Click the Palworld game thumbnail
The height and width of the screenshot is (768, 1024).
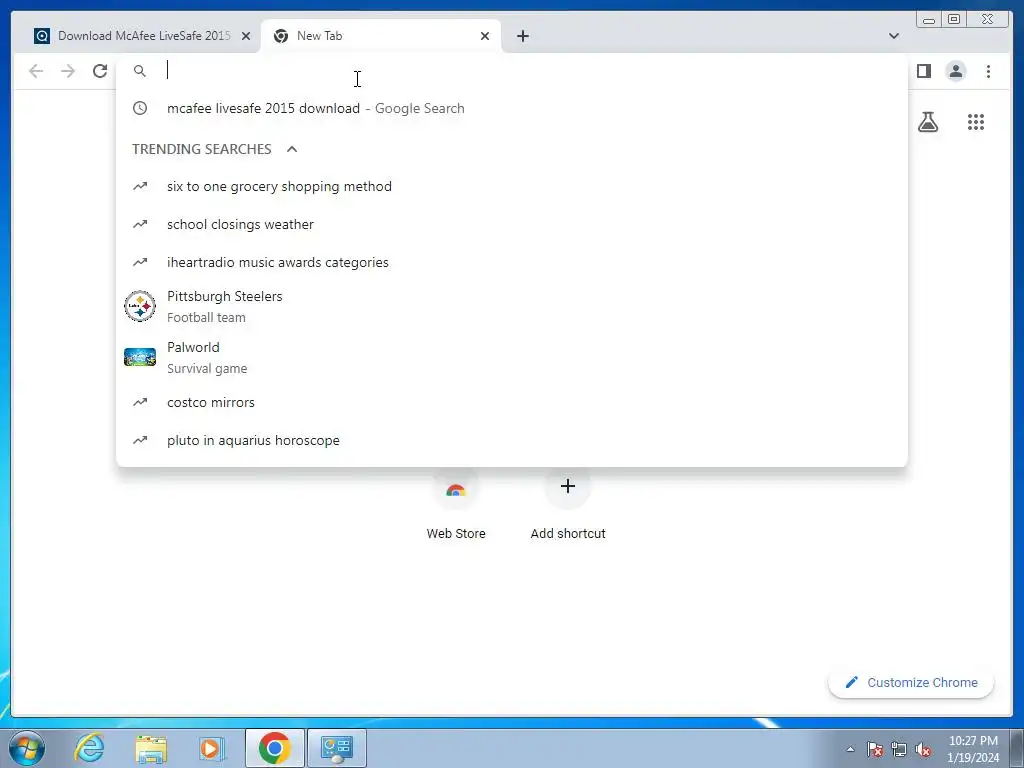(x=140, y=357)
